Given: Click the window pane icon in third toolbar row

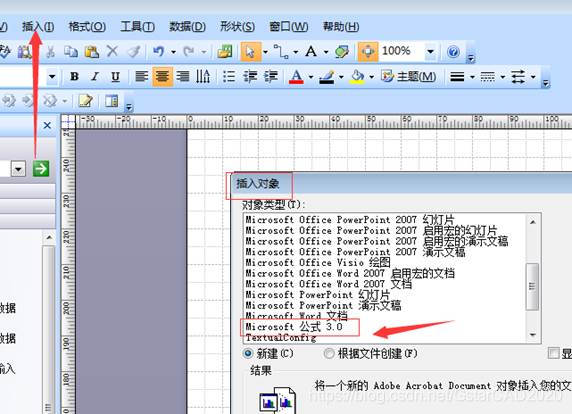Looking at the screenshot, I should (111, 100).
